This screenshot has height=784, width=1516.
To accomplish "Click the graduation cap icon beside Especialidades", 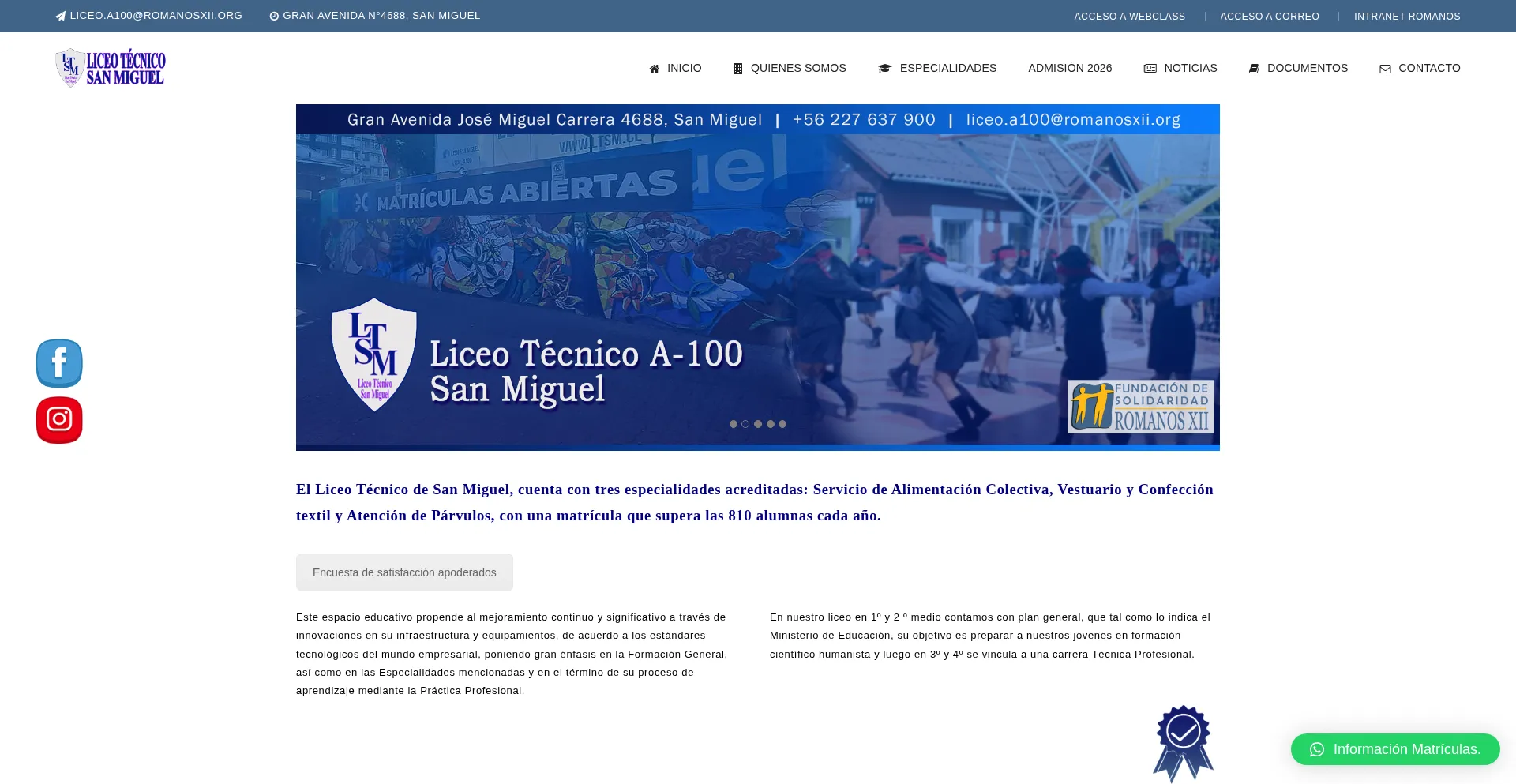I will 884,69.
